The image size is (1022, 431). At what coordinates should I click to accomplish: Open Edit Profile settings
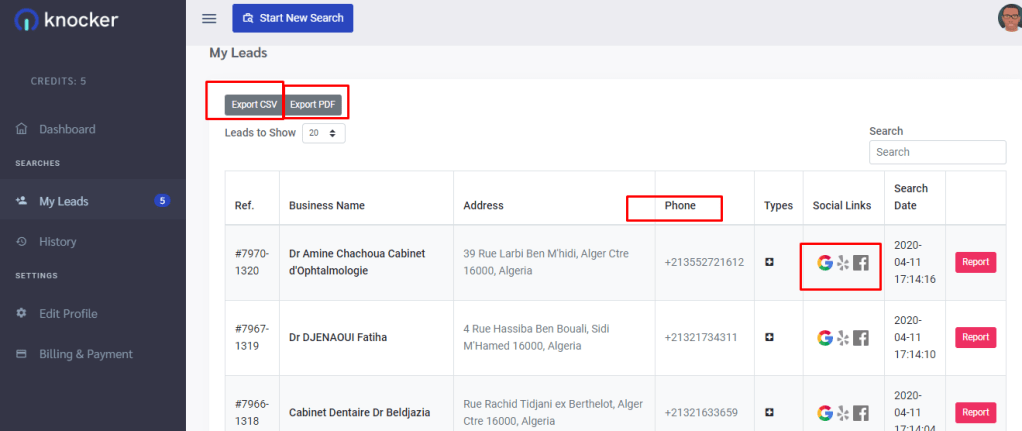coord(68,314)
